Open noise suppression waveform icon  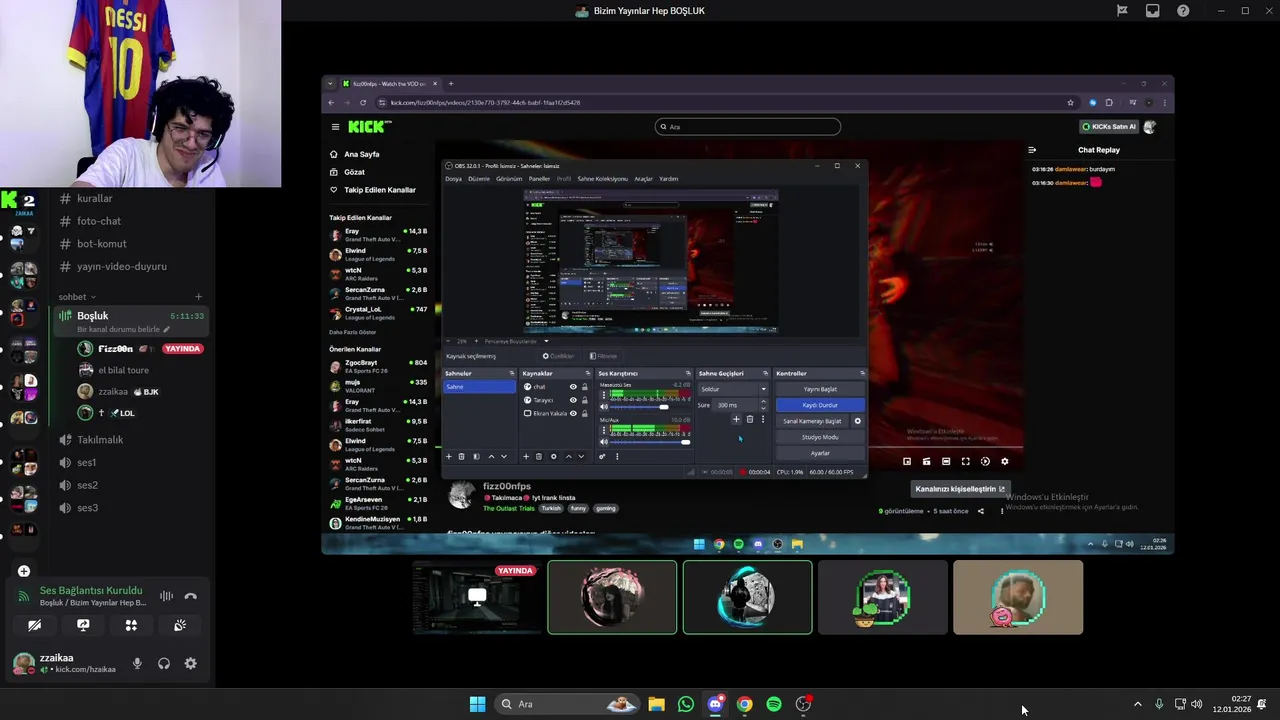[x=166, y=596]
